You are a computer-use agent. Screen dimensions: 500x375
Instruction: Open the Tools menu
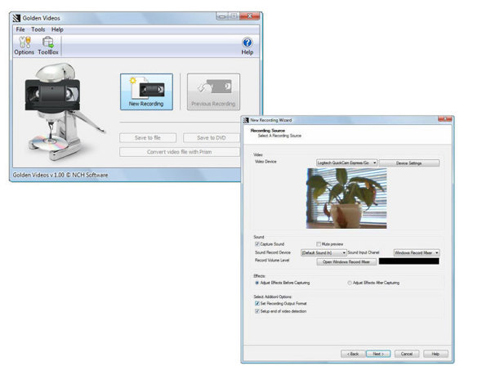tap(38, 29)
